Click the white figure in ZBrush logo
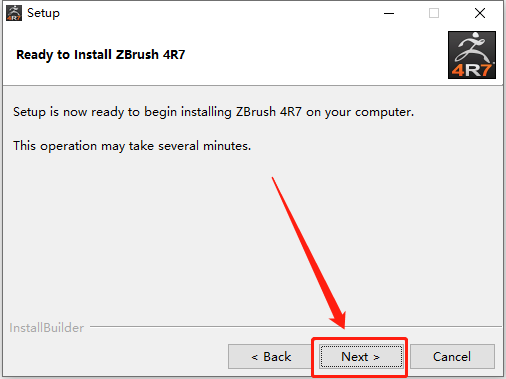 (472, 47)
